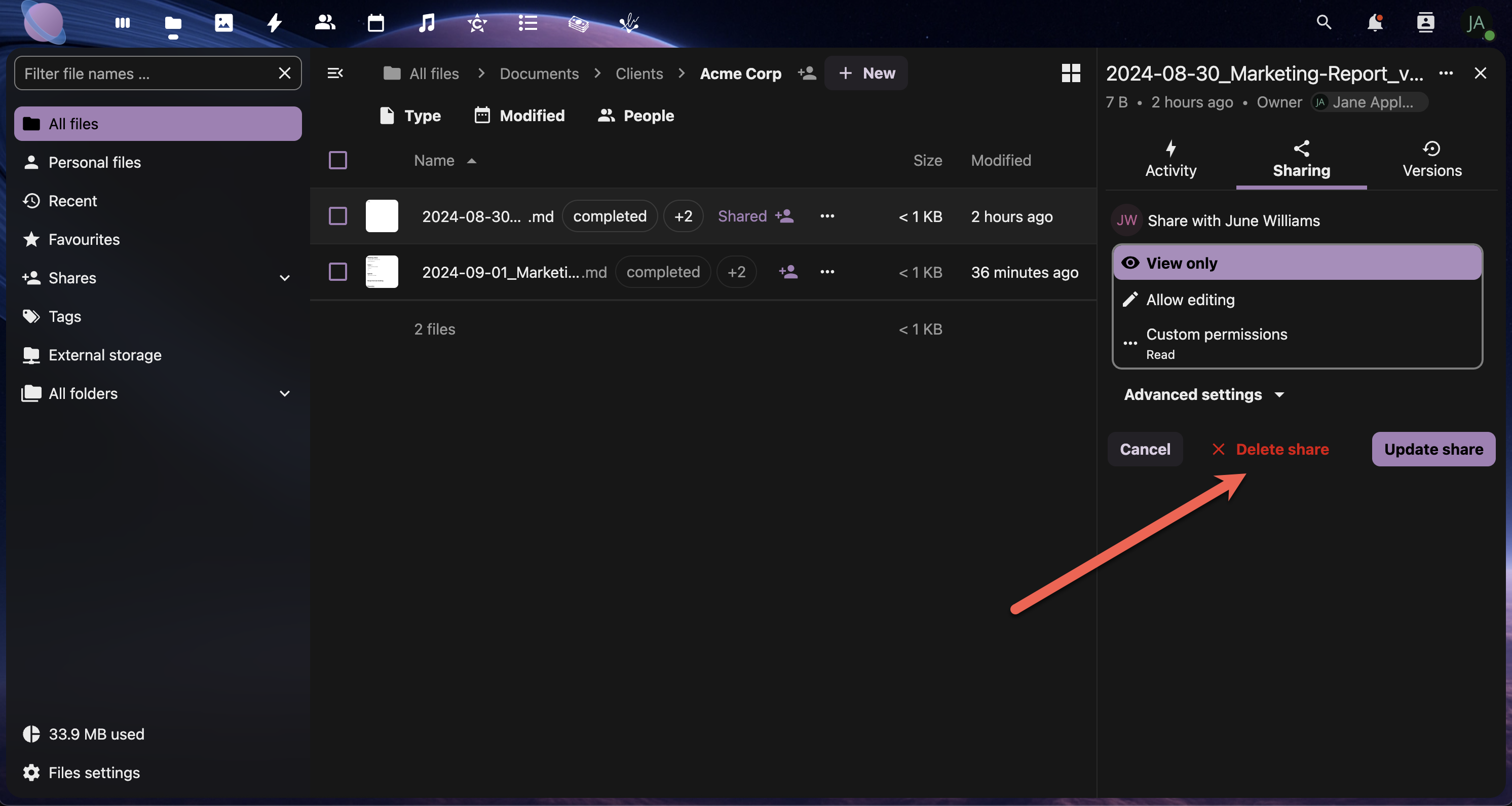Expand the Shares sidebar section
Screen dimensions: 1512x806
tap(285, 278)
